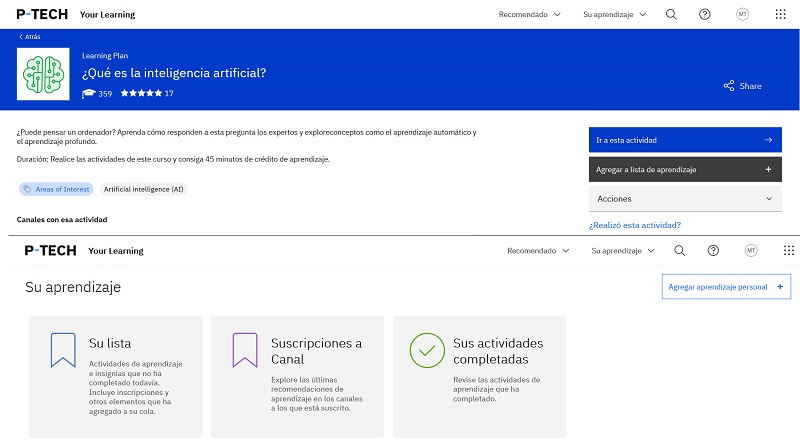Click the Learning Plan label

[x=105, y=56]
